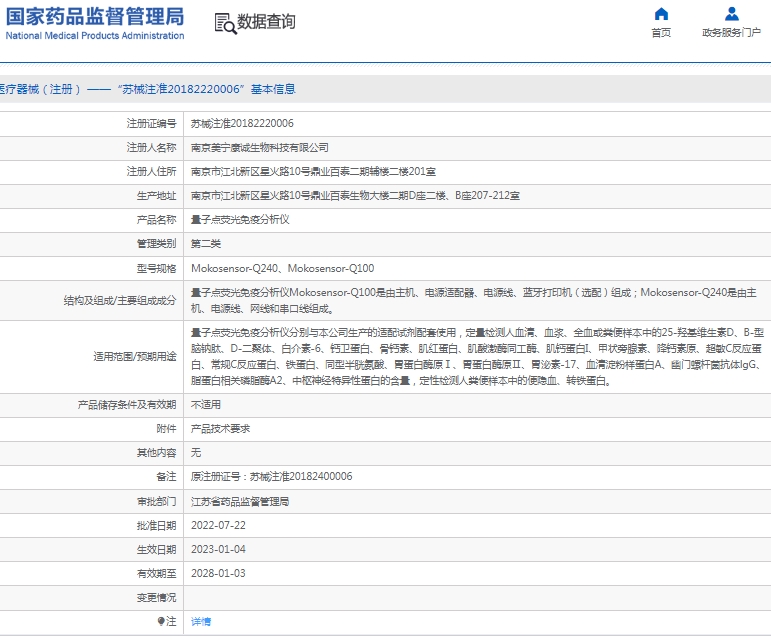Click the 生产地址 row label

156,196
